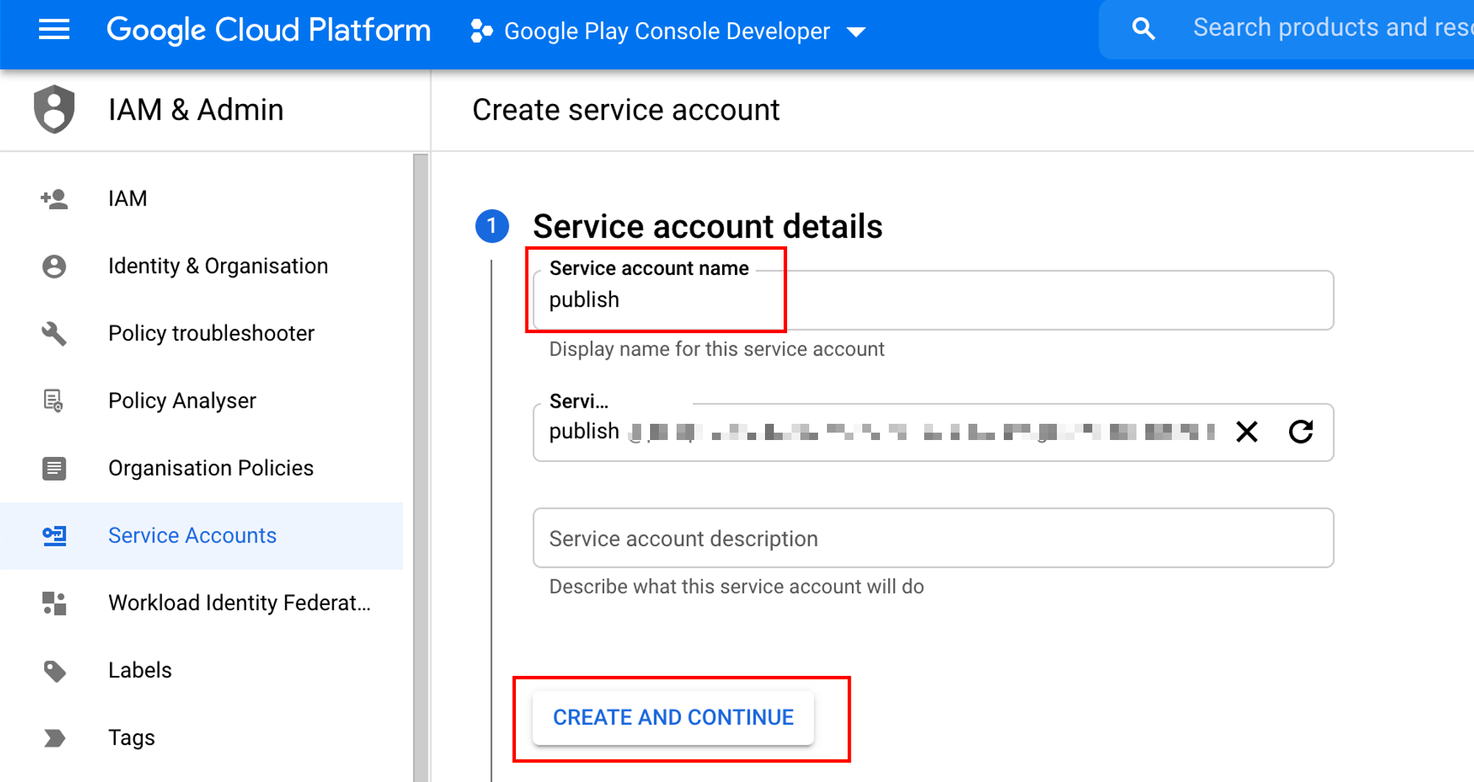The image size is (1474, 782).
Task: Click the Identity & Organisation person icon
Action: click(x=54, y=266)
